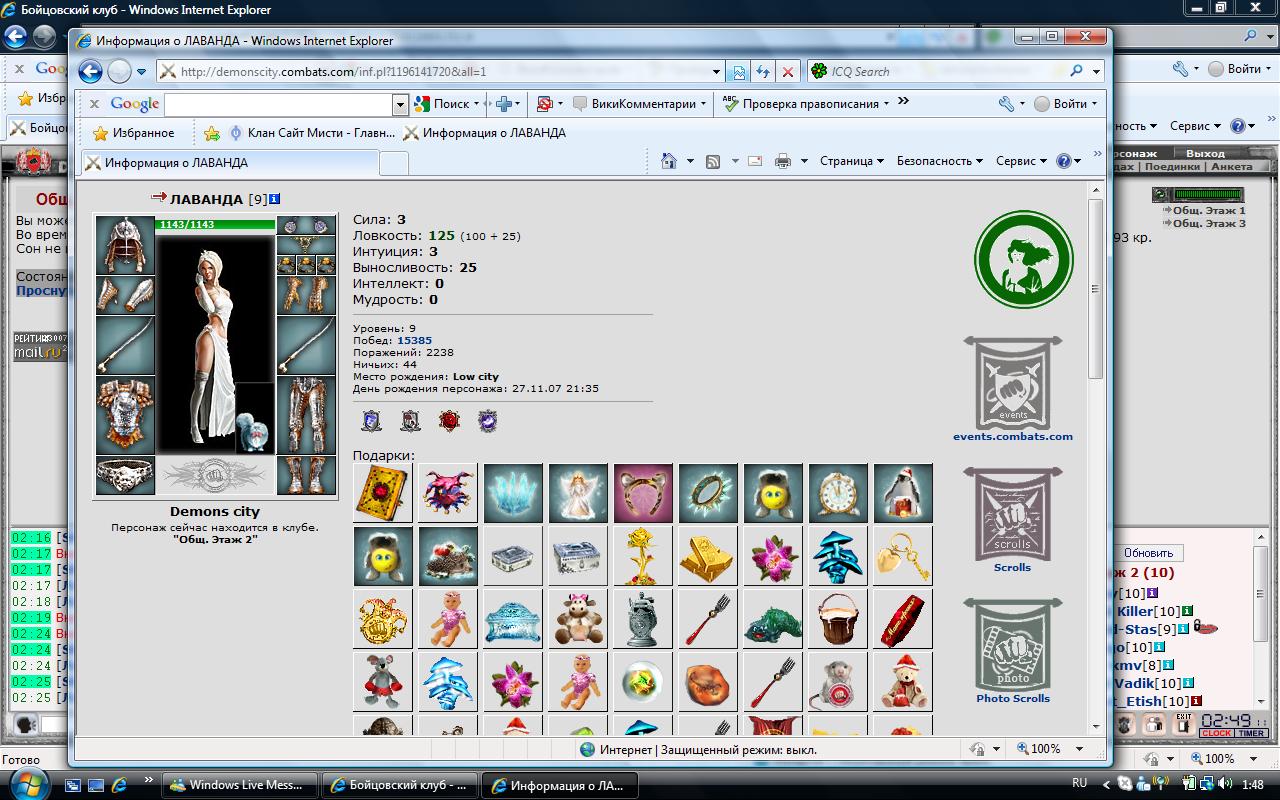
Task: Click the amber stone gift
Action: [x=708, y=682]
